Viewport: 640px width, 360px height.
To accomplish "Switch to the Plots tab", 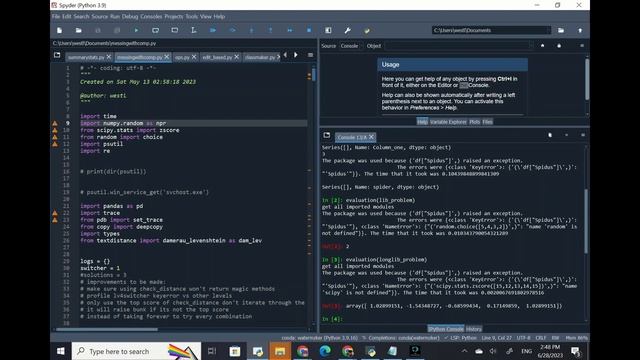I will [x=474, y=122].
